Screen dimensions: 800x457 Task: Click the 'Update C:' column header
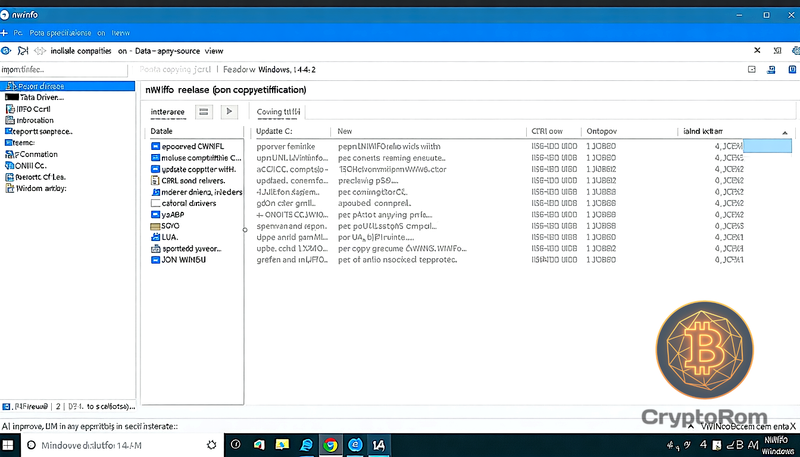(274, 132)
